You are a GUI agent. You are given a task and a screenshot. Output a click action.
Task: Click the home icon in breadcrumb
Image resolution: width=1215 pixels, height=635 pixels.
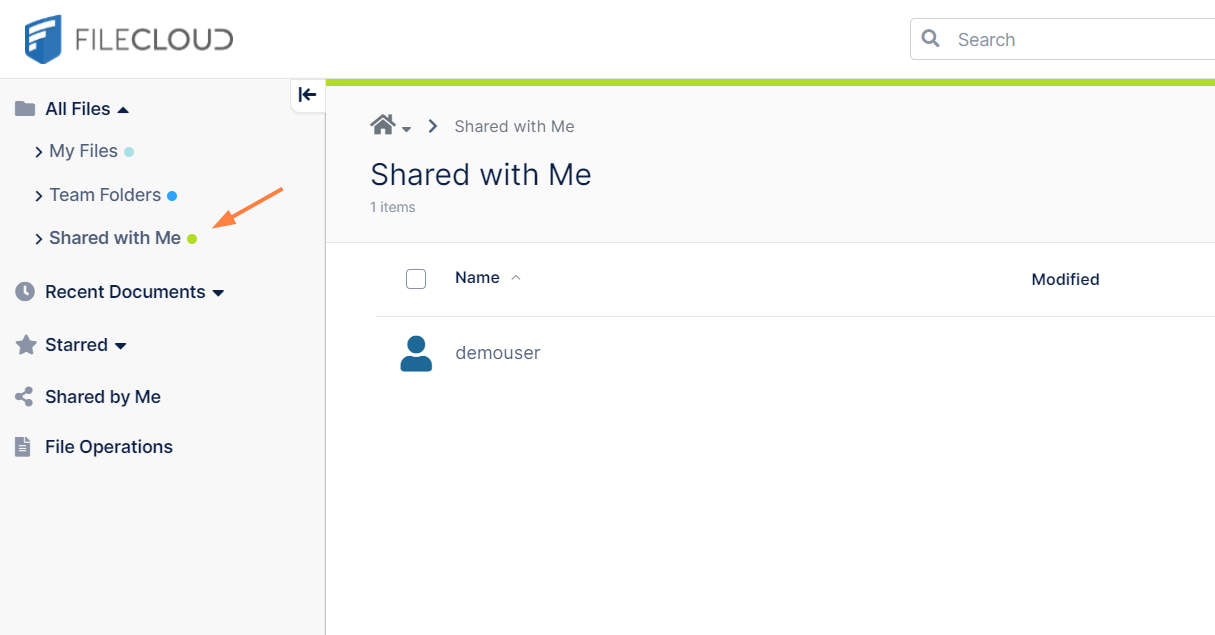pyautogui.click(x=382, y=125)
